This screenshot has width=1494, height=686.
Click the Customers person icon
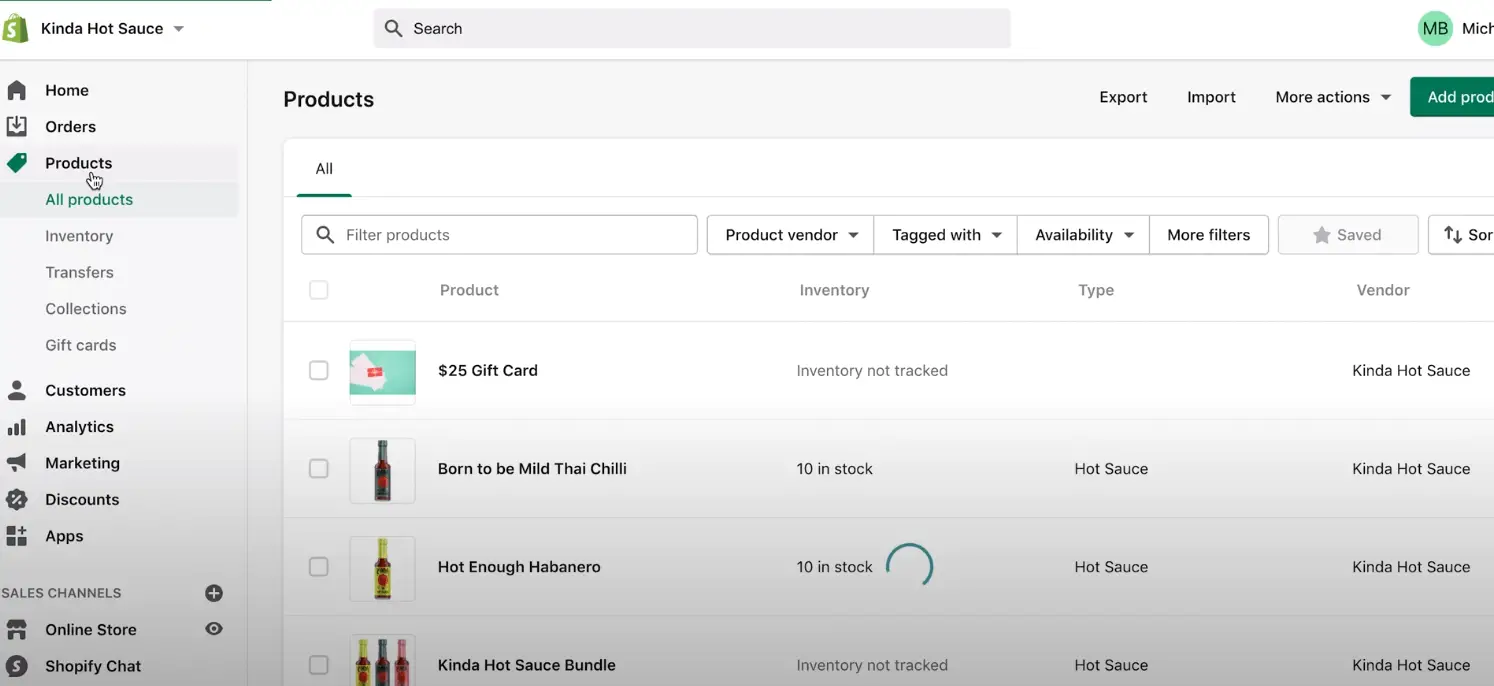point(16,390)
